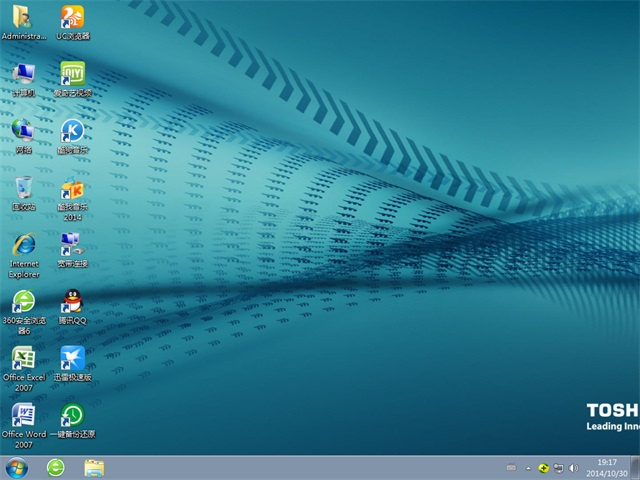Select the Internet Explorer desktop icon
This screenshot has height=480, width=640.
click(23, 244)
